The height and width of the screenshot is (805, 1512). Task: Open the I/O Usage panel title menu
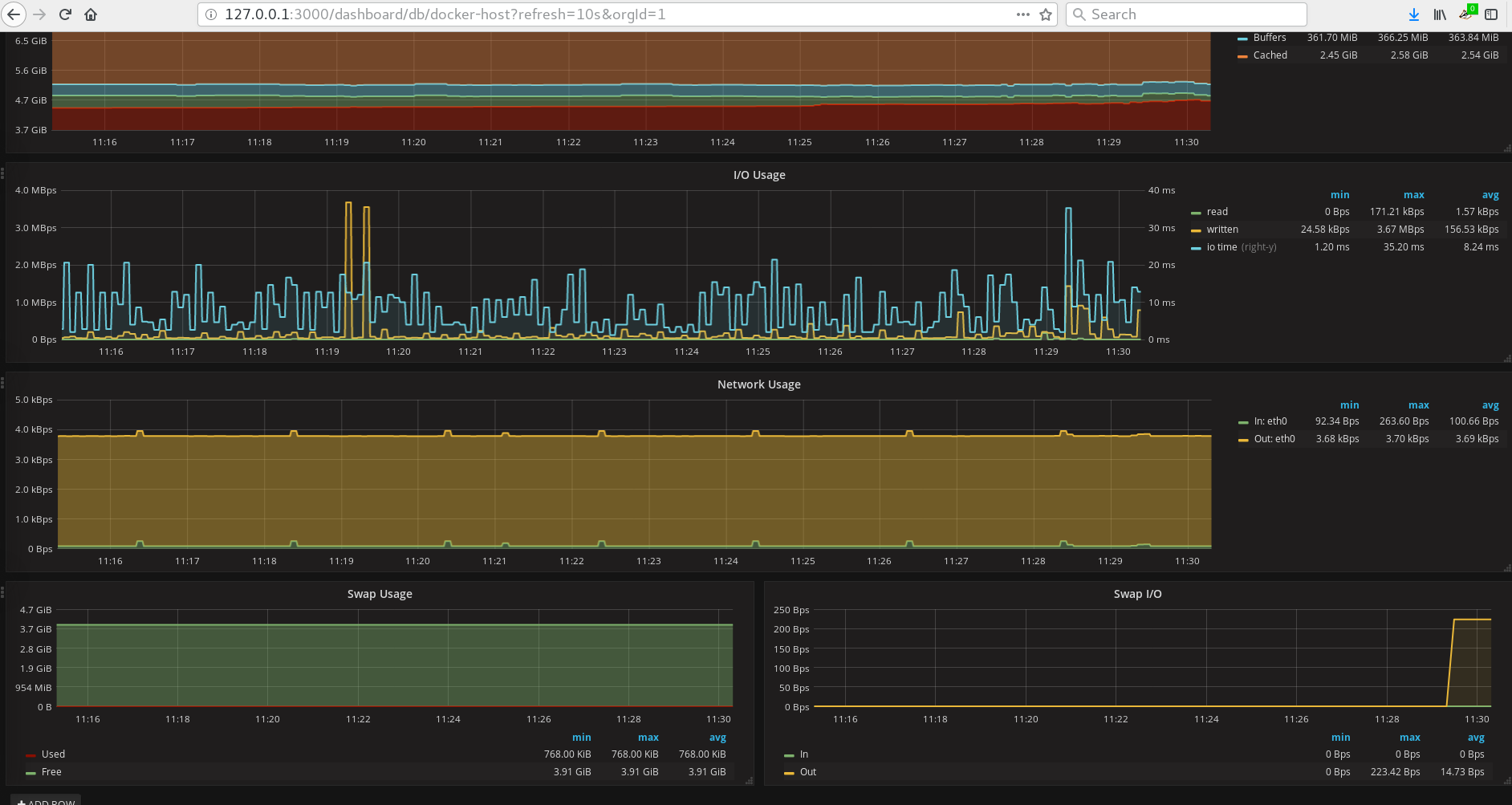[x=758, y=175]
